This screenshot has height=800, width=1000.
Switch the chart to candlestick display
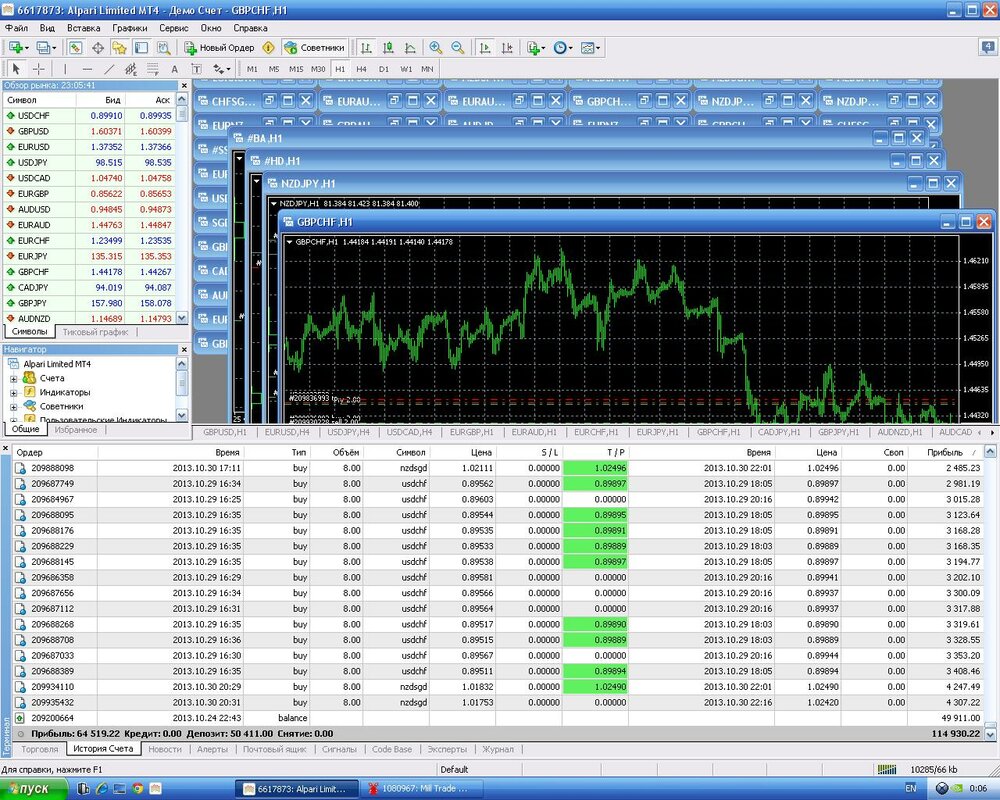pos(389,47)
